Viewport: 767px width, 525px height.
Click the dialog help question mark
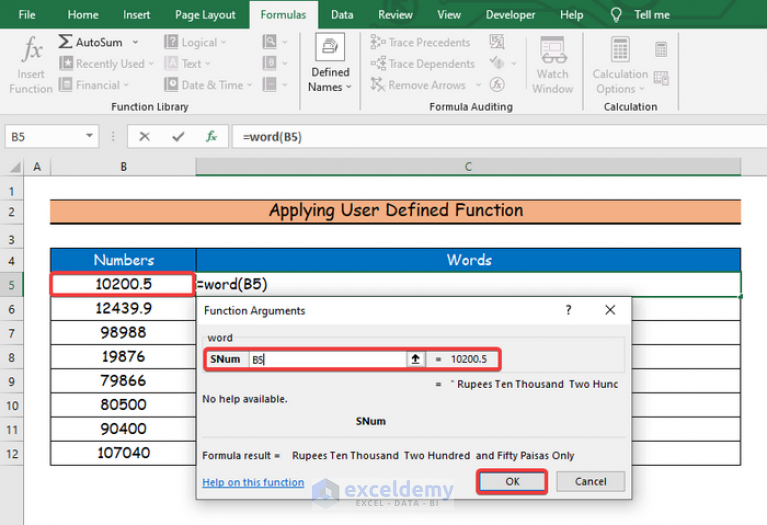pyautogui.click(x=569, y=311)
